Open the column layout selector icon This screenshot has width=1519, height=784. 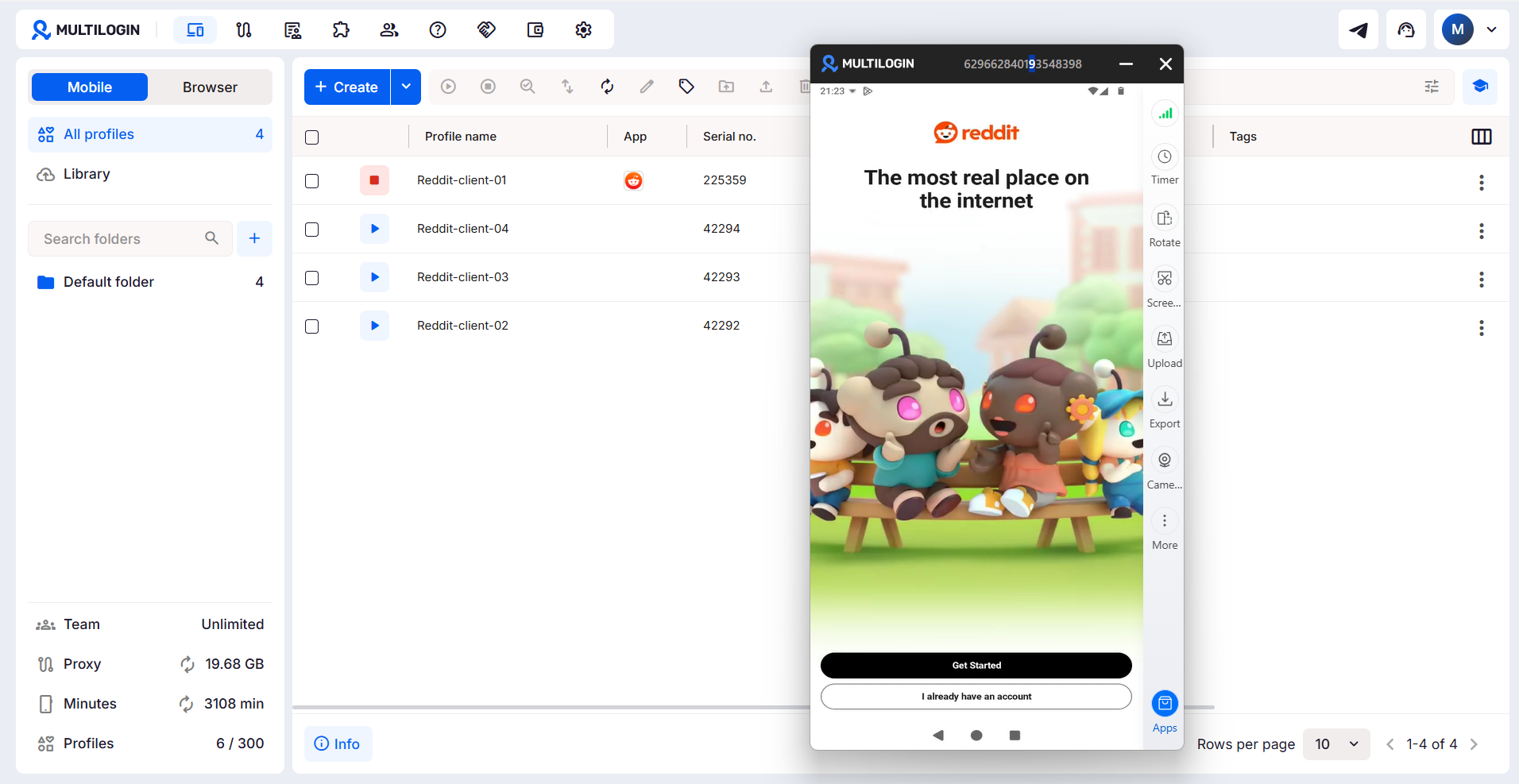pos(1482,137)
